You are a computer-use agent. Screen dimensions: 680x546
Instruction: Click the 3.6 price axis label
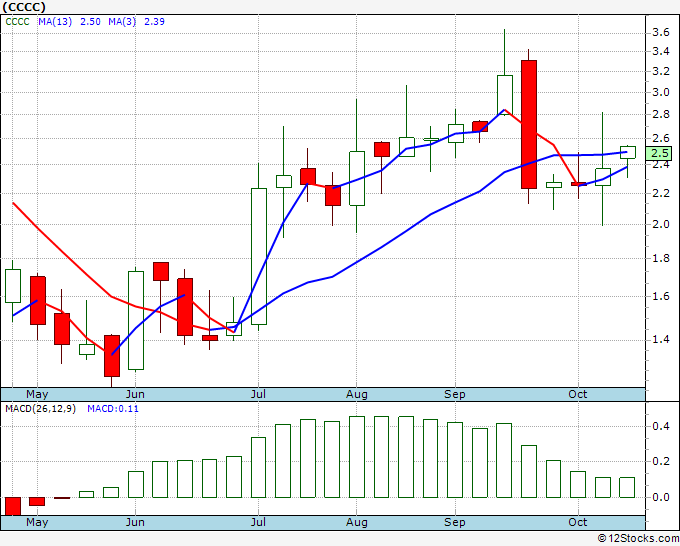tap(660, 33)
